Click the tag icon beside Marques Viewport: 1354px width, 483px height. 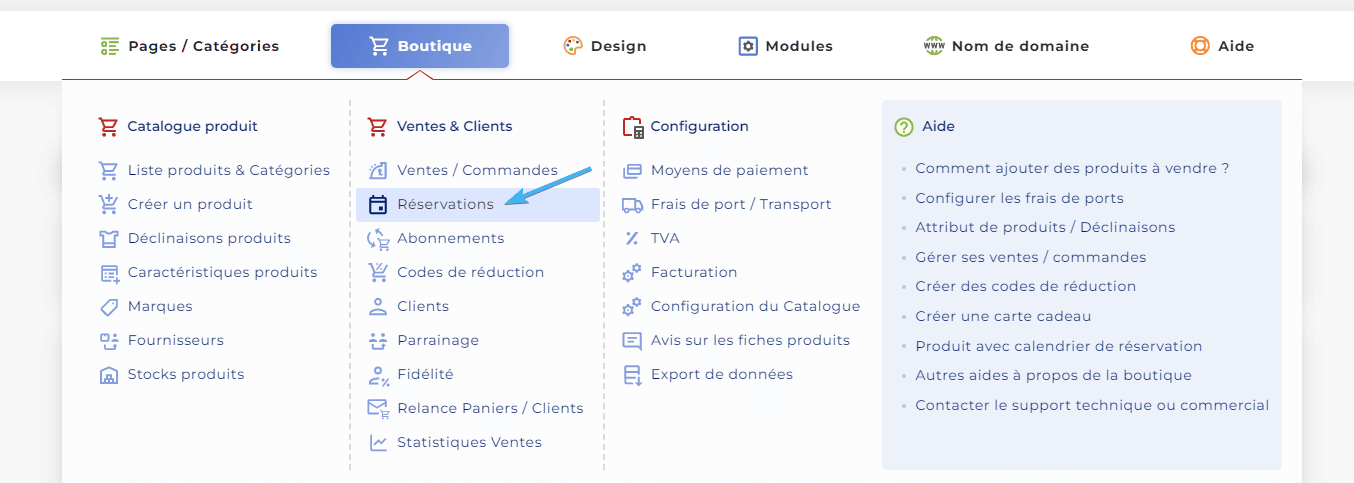(109, 307)
